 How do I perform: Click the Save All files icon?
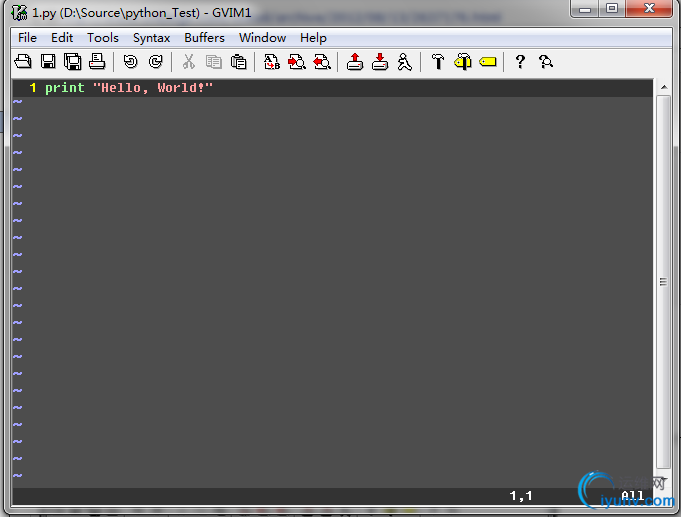point(73,62)
